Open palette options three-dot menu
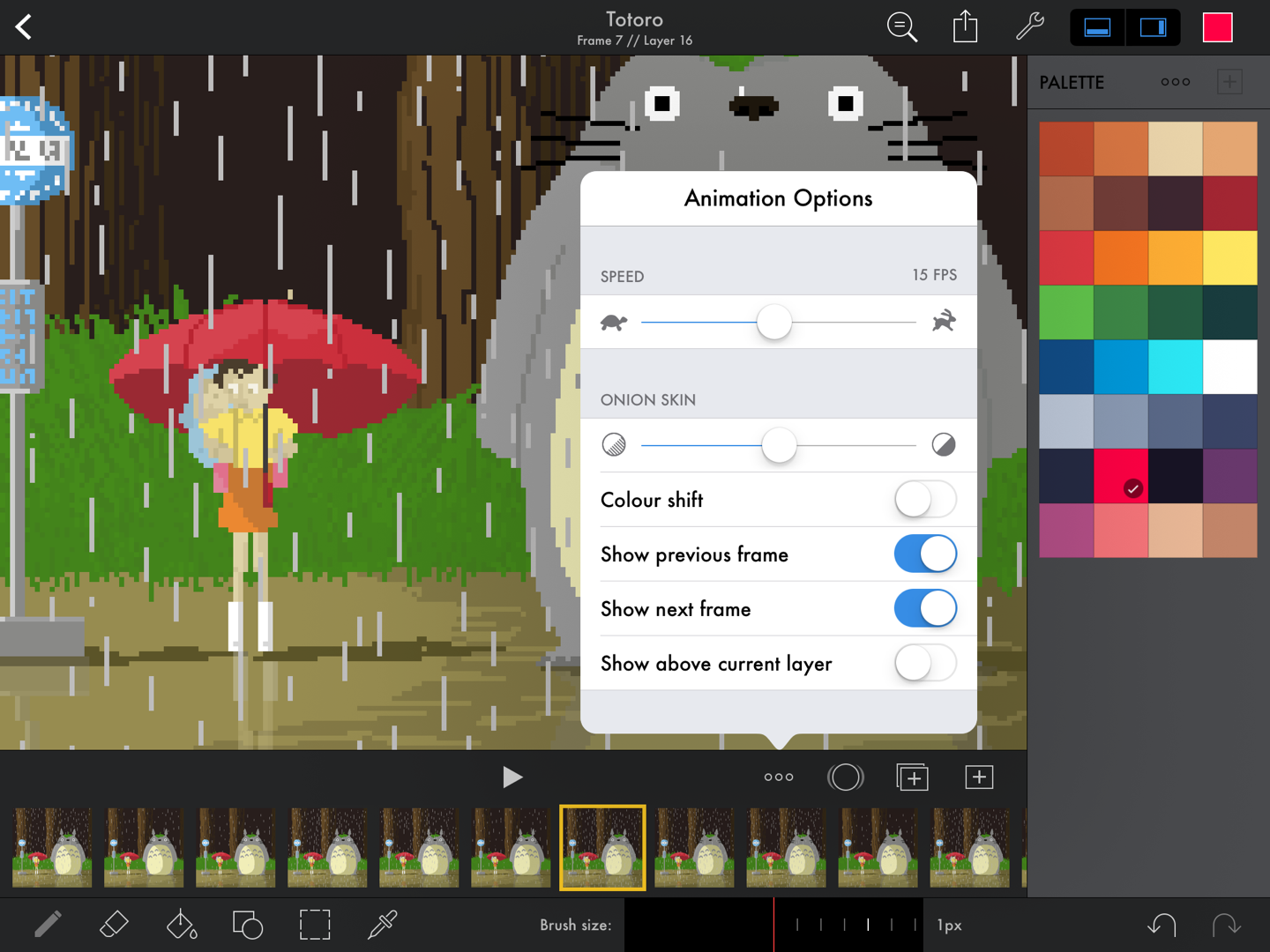The image size is (1270, 952). coord(1175,82)
